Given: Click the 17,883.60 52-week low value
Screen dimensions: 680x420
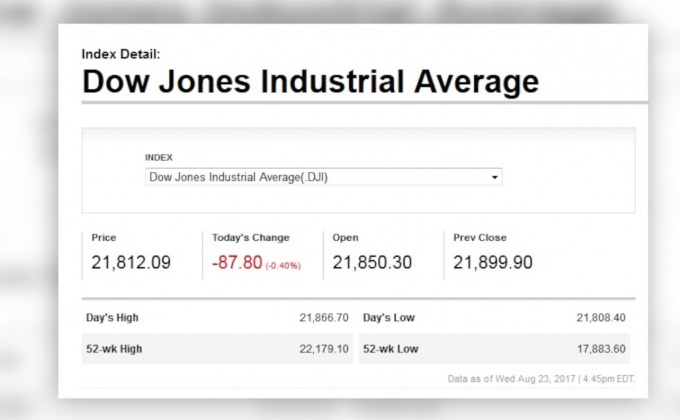Looking at the screenshot, I should [600, 348].
